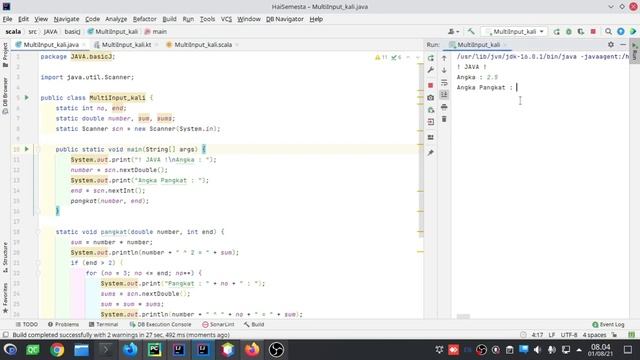Select the MultiInput_kali tab in Run panel

coord(478,44)
